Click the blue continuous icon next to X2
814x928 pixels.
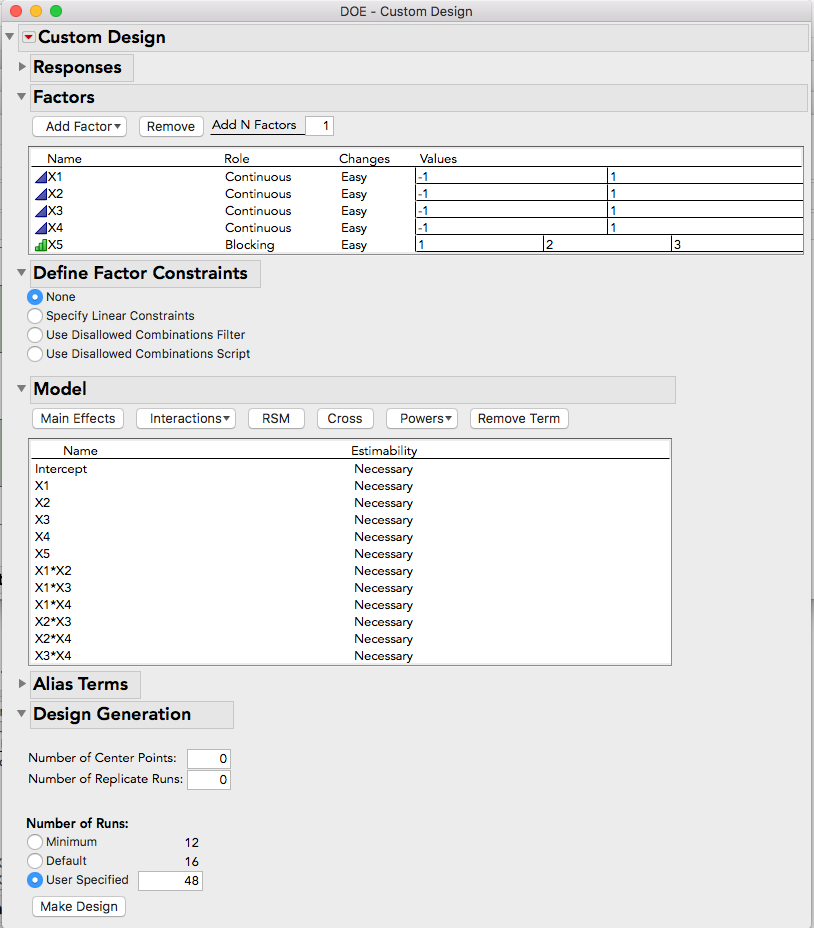click(x=41, y=194)
